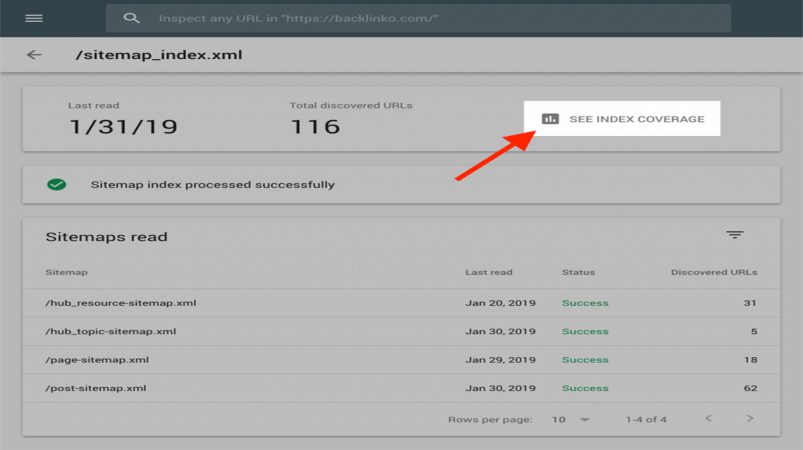The height and width of the screenshot is (450, 803).
Task: Select the rows per page value 10
Action: point(559,420)
